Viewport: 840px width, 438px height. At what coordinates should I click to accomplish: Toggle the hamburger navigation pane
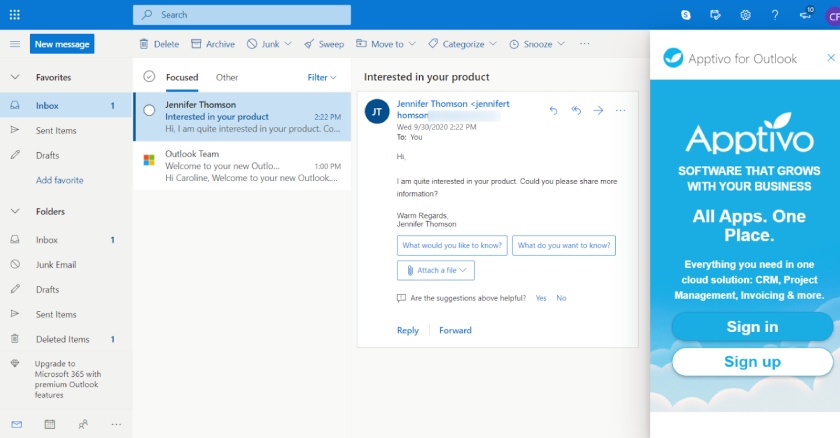click(15, 44)
